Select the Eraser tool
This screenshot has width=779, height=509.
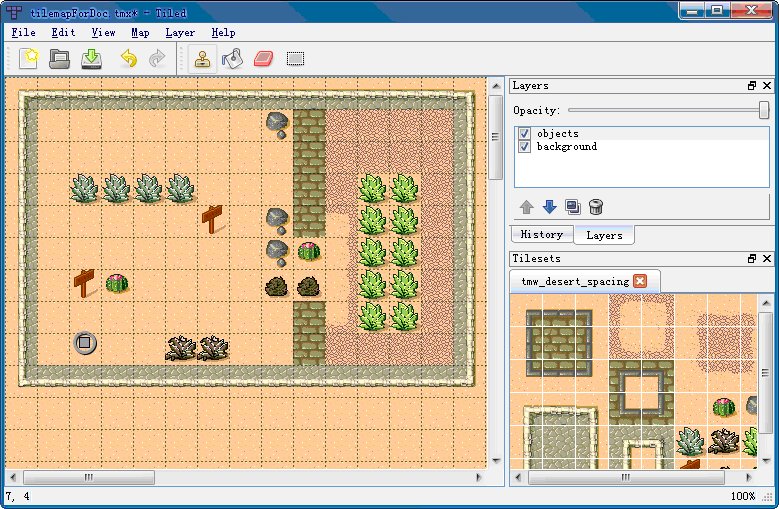(263, 59)
